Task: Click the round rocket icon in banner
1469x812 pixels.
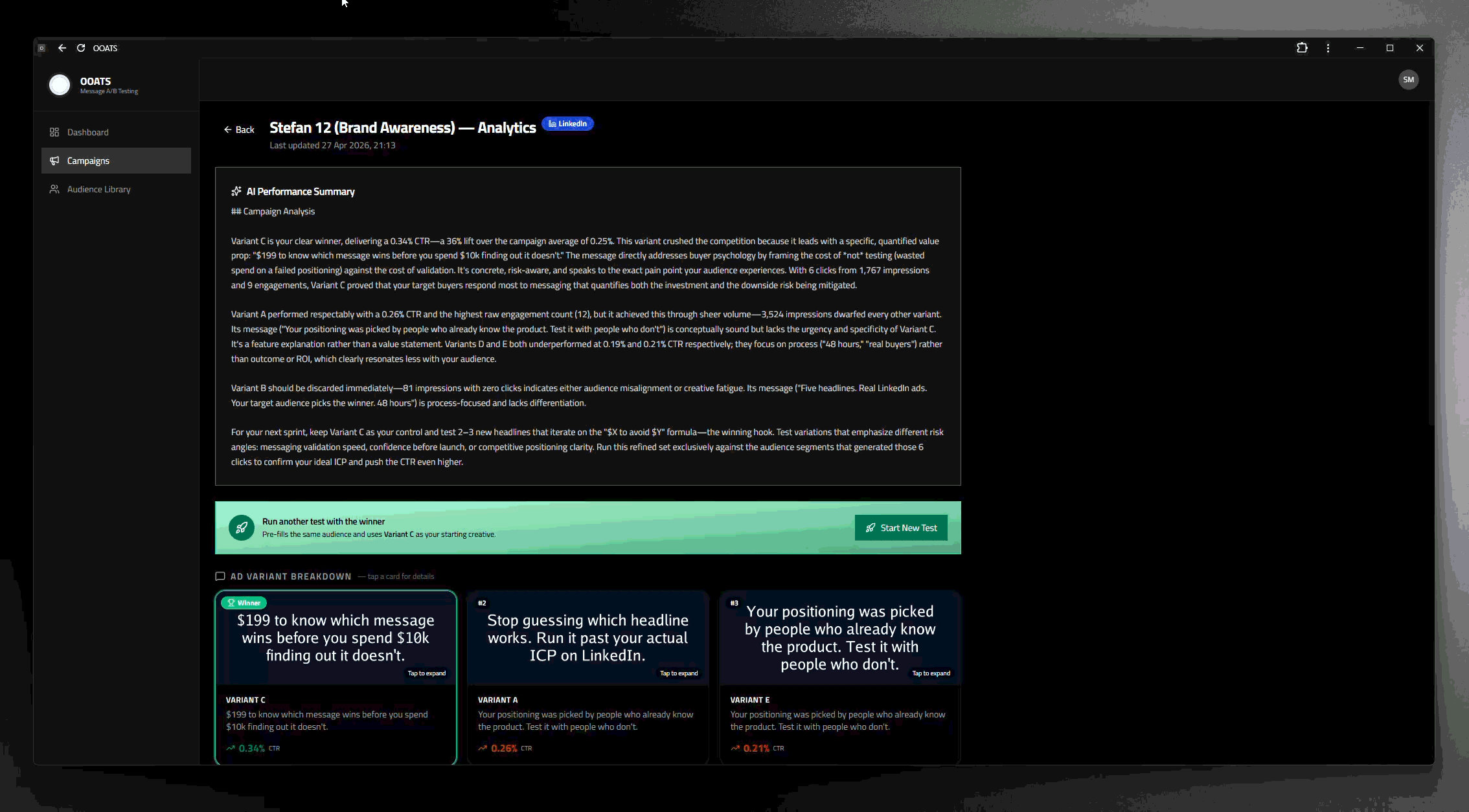Action: point(242,528)
